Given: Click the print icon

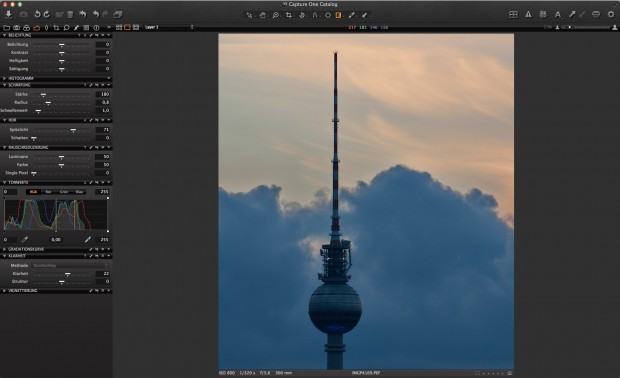Looking at the screenshot, I should 596,15.
